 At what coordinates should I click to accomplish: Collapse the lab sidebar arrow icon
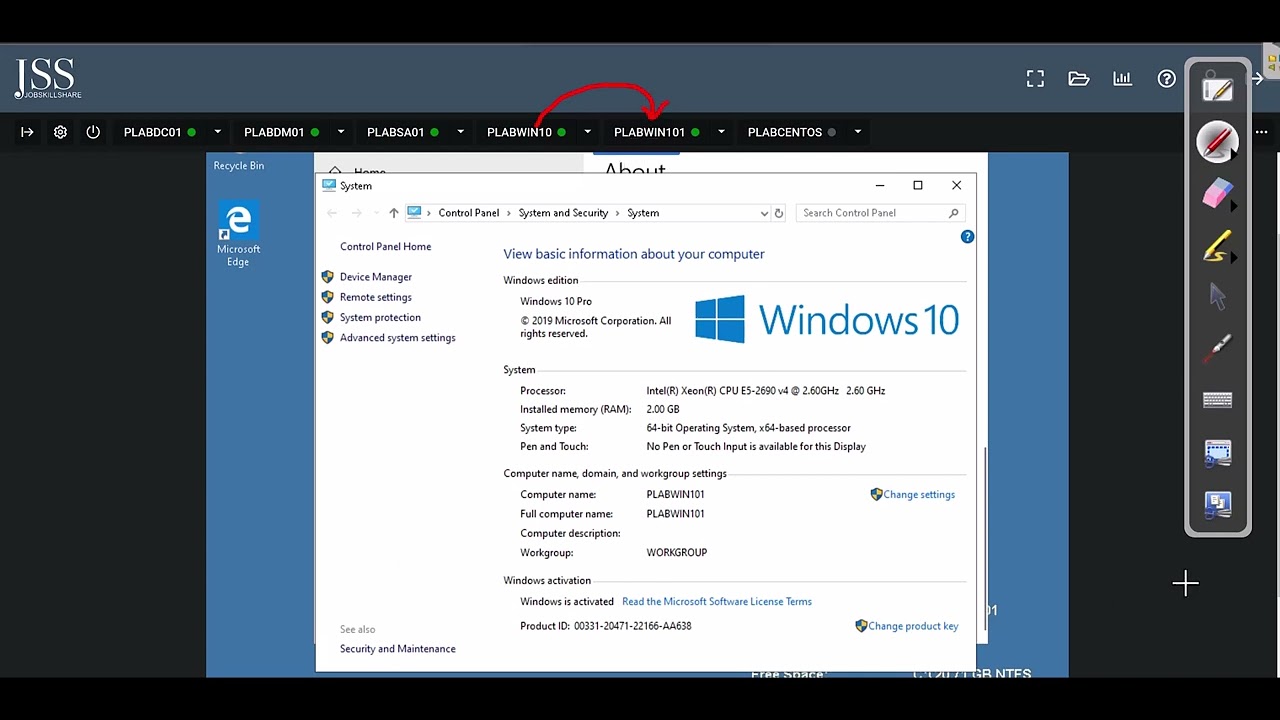pos(27,132)
